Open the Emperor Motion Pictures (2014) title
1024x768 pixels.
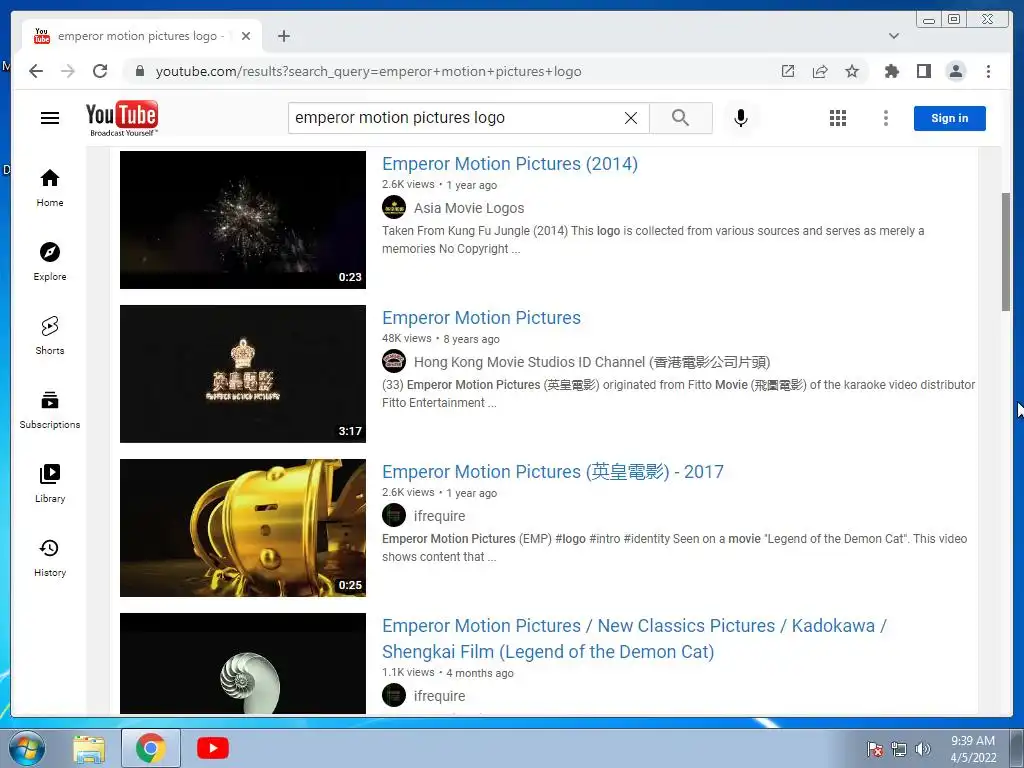[x=509, y=164]
